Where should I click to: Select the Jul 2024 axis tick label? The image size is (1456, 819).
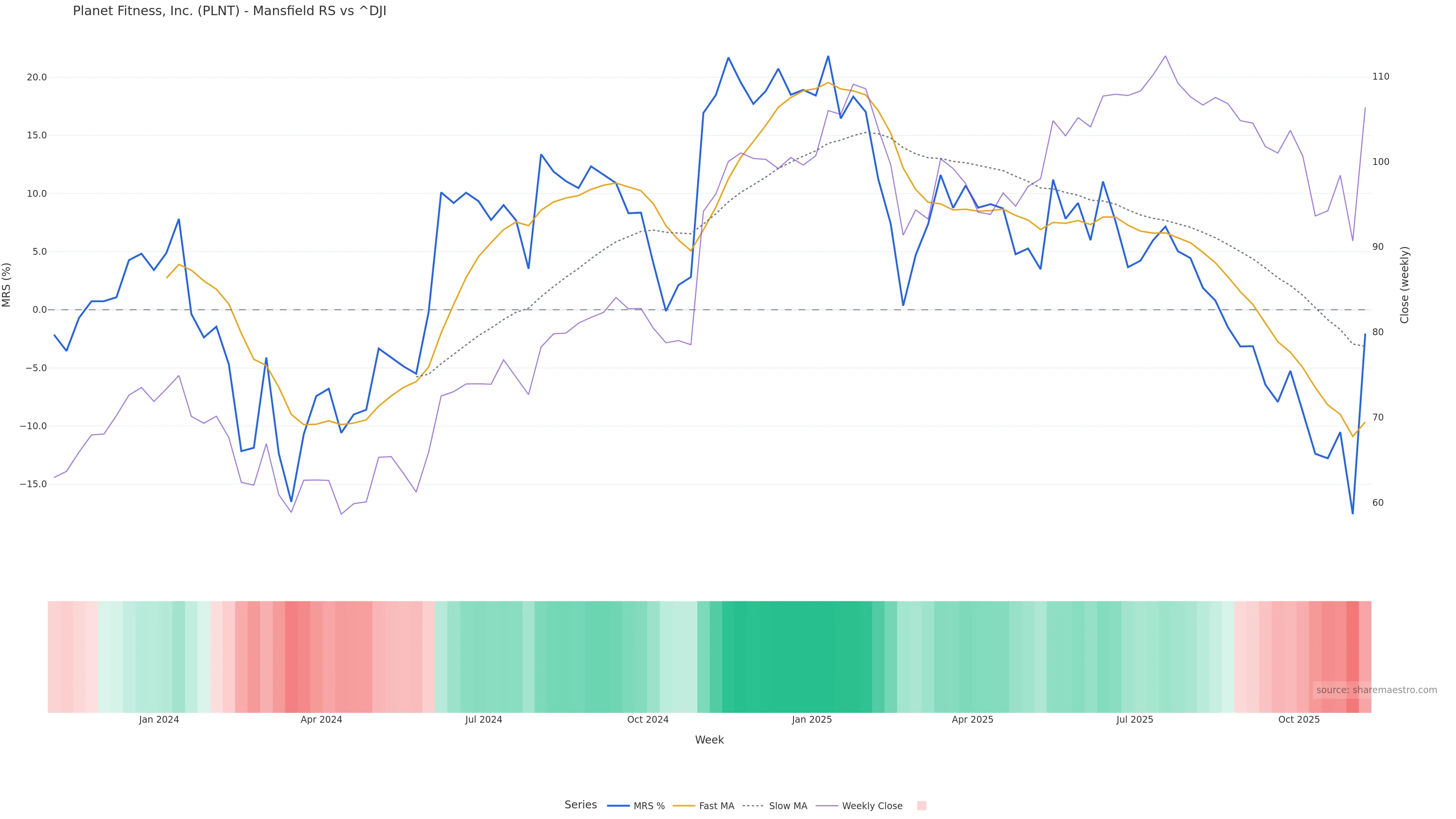(x=483, y=720)
